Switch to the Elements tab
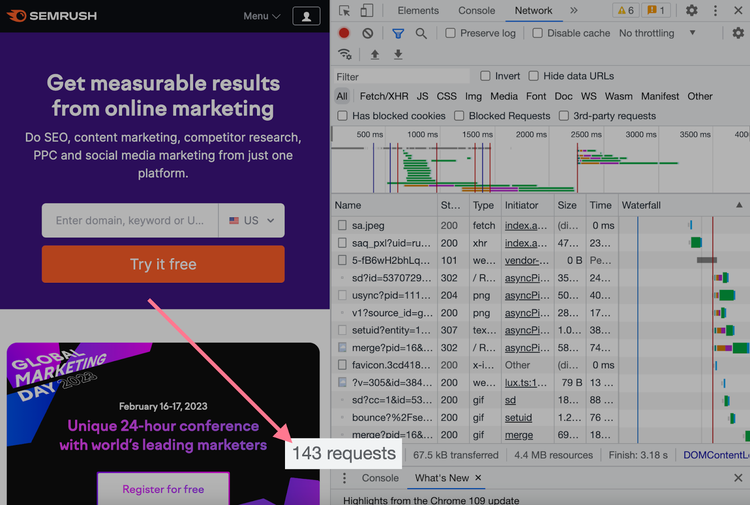Screen dimensions: 750x505 [418, 11]
